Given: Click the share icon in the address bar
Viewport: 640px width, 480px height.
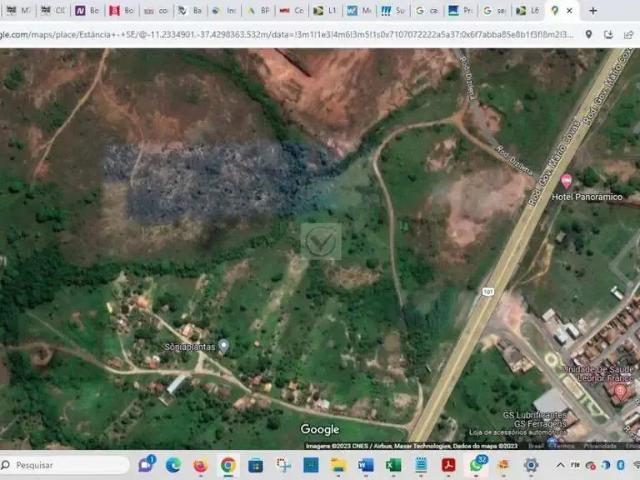Looking at the screenshot, I should pyautogui.click(x=628, y=35).
